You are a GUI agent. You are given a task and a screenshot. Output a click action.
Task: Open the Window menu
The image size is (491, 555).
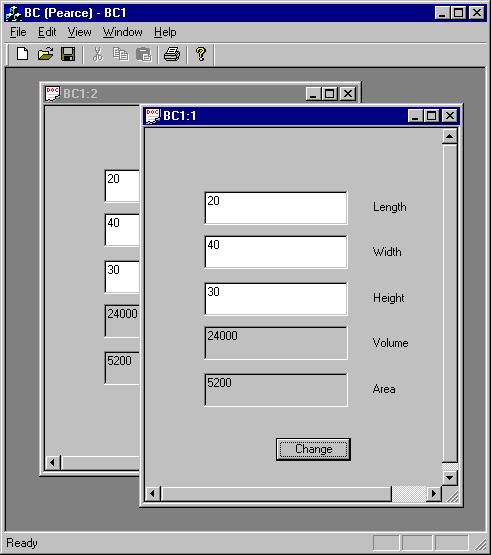point(122,32)
